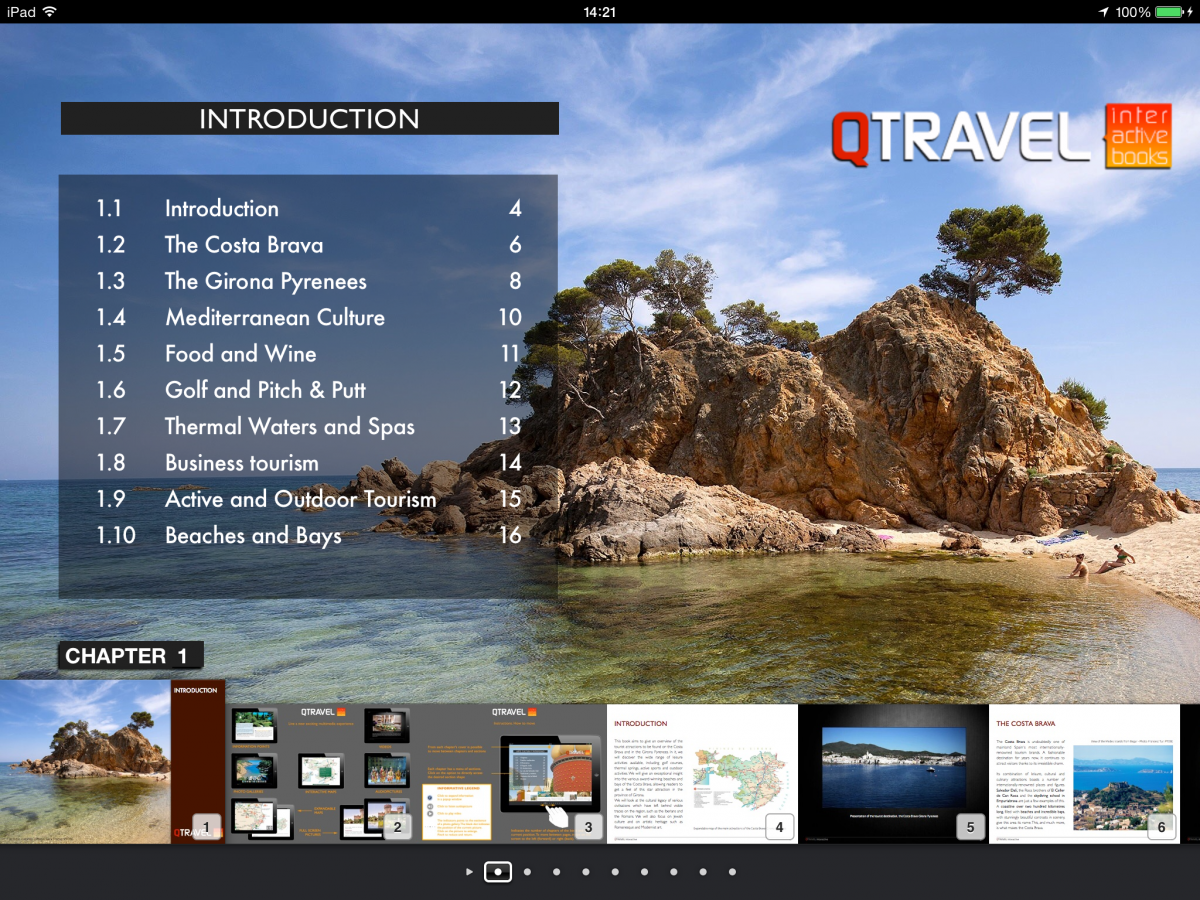
Task: Select the highlighted chapter dot
Action: coord(498,872)
